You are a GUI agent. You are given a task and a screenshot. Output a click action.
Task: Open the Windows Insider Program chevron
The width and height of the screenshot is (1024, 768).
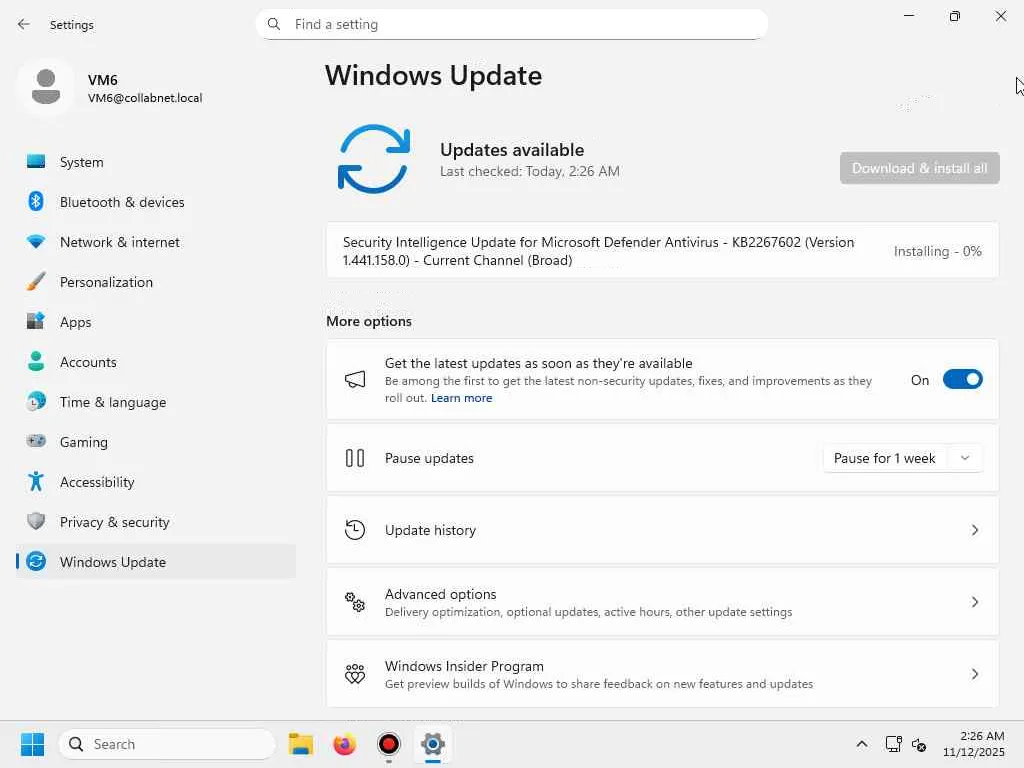(974, 673)
